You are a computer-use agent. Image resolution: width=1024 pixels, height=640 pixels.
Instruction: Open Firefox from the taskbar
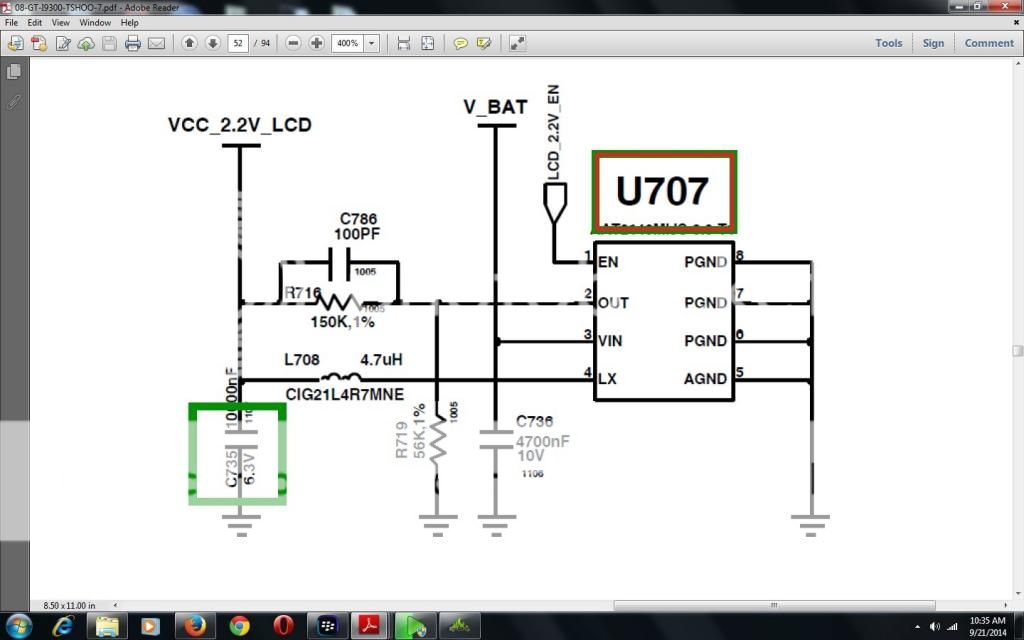tap(195, 626)
